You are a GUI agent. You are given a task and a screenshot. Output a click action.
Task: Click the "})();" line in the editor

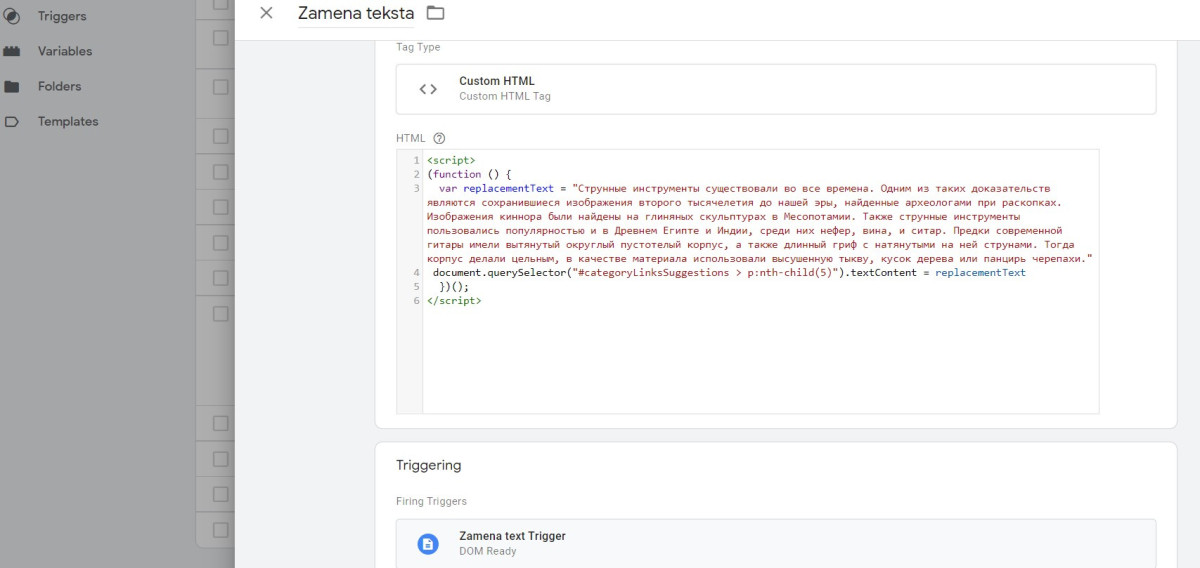(454, 286)
